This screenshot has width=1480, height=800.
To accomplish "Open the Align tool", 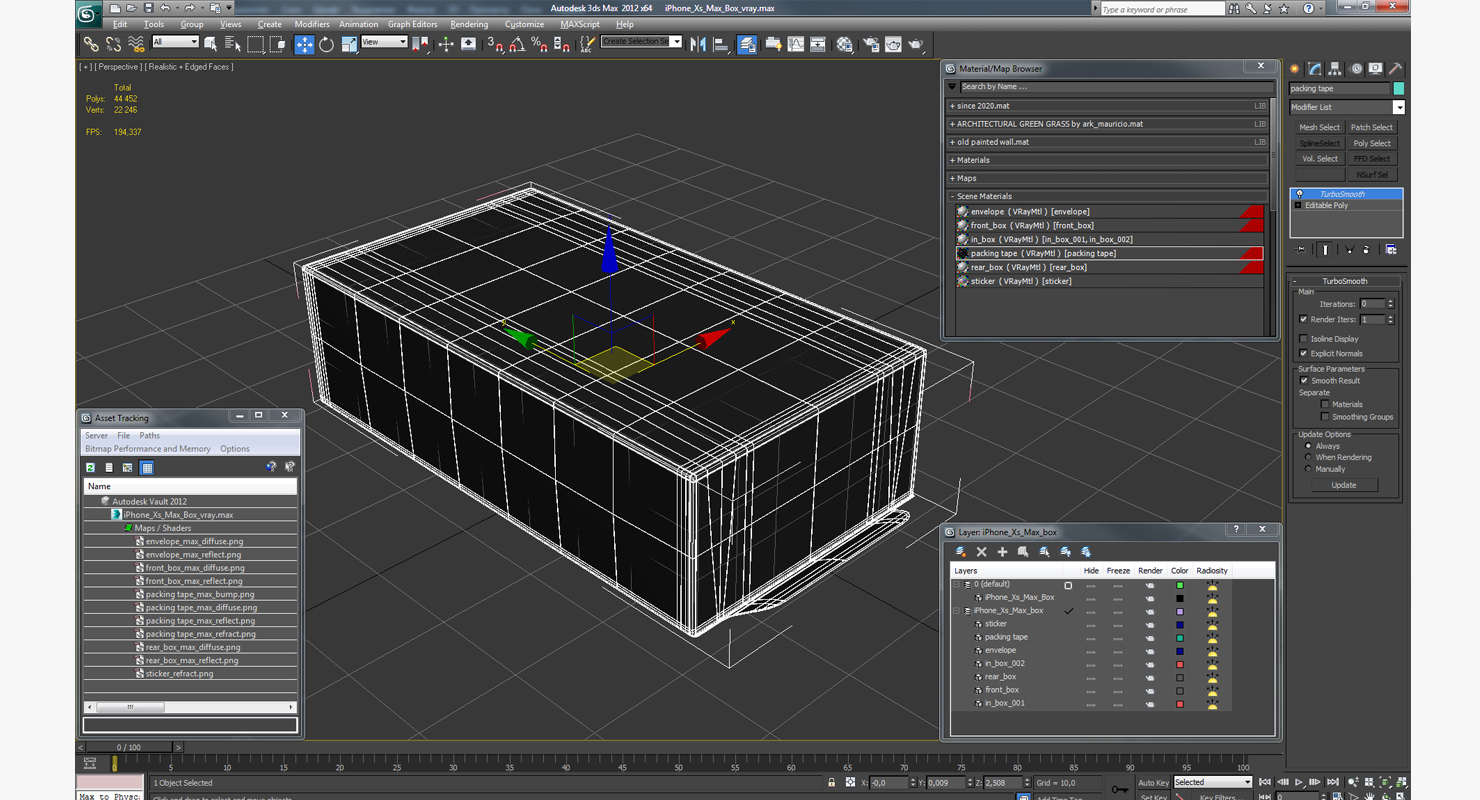I will coord(720,44).
